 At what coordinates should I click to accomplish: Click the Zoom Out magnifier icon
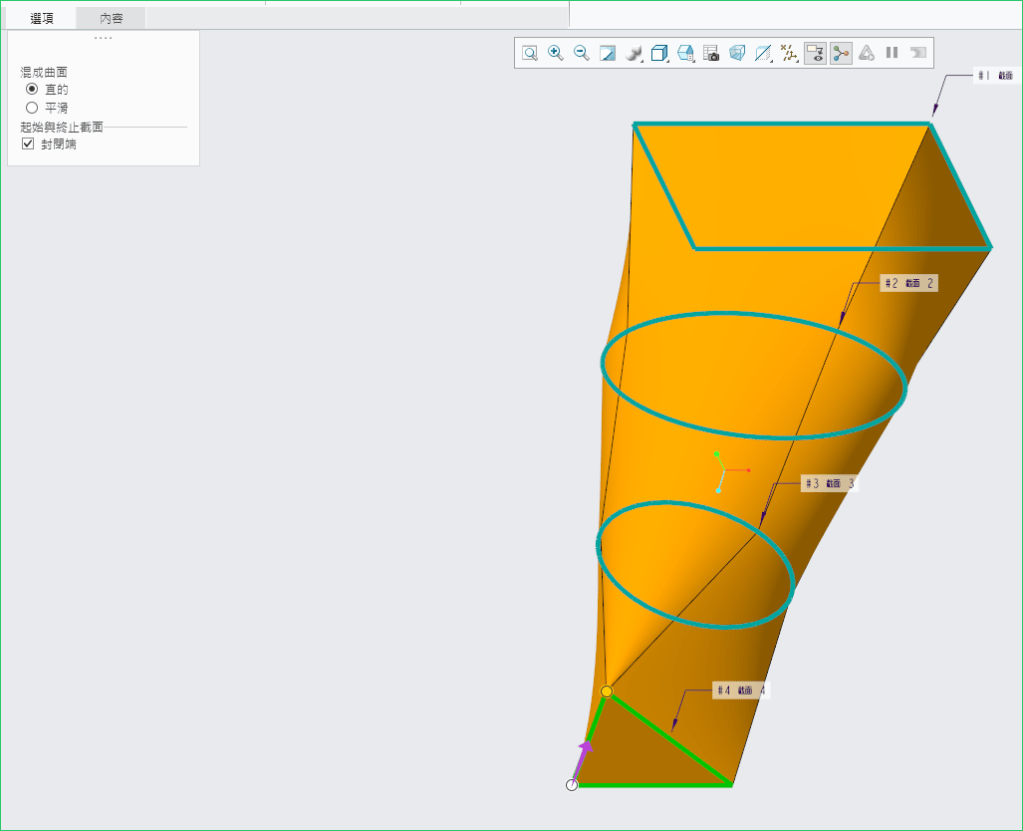(581, 54)
